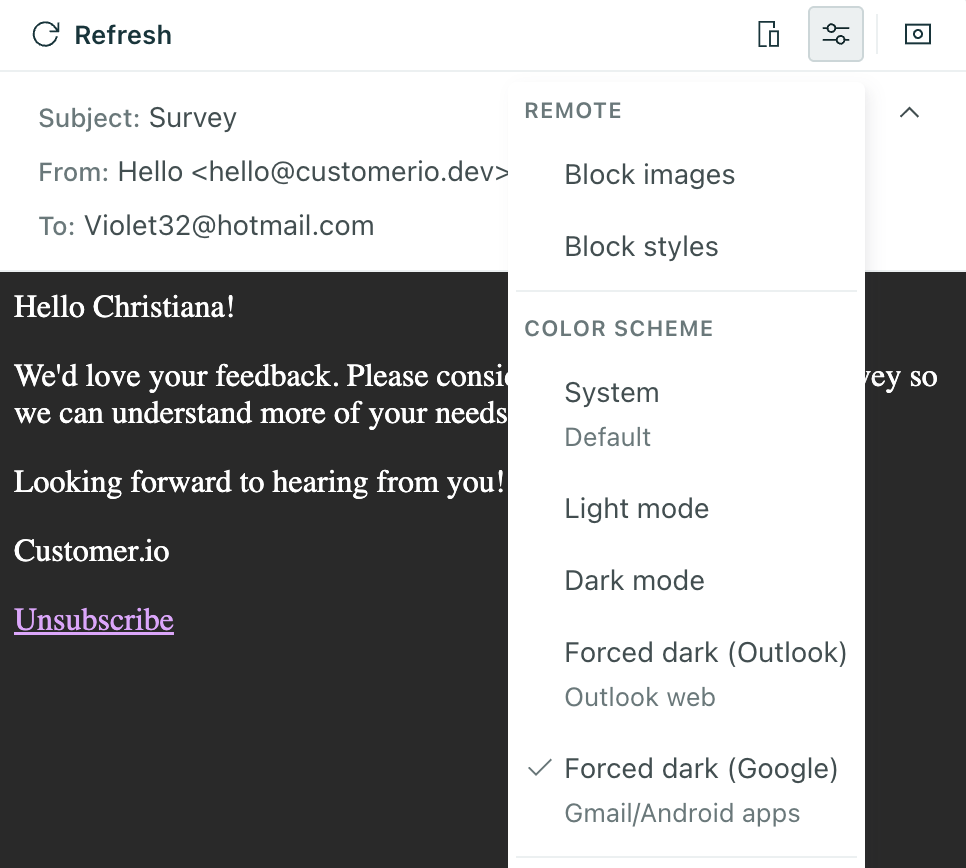Click the Refresh icon
Viewport: 966px width, 868px height.
tap(44, 33)
